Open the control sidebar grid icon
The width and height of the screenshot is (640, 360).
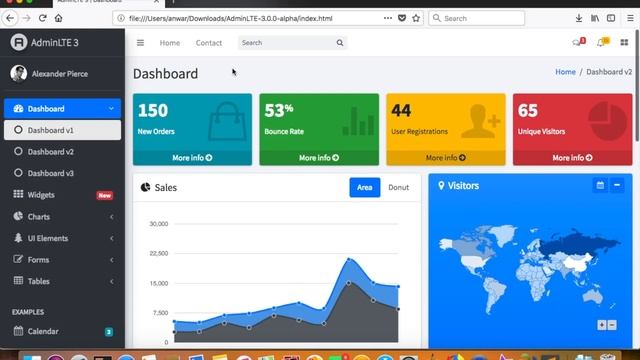624,42
